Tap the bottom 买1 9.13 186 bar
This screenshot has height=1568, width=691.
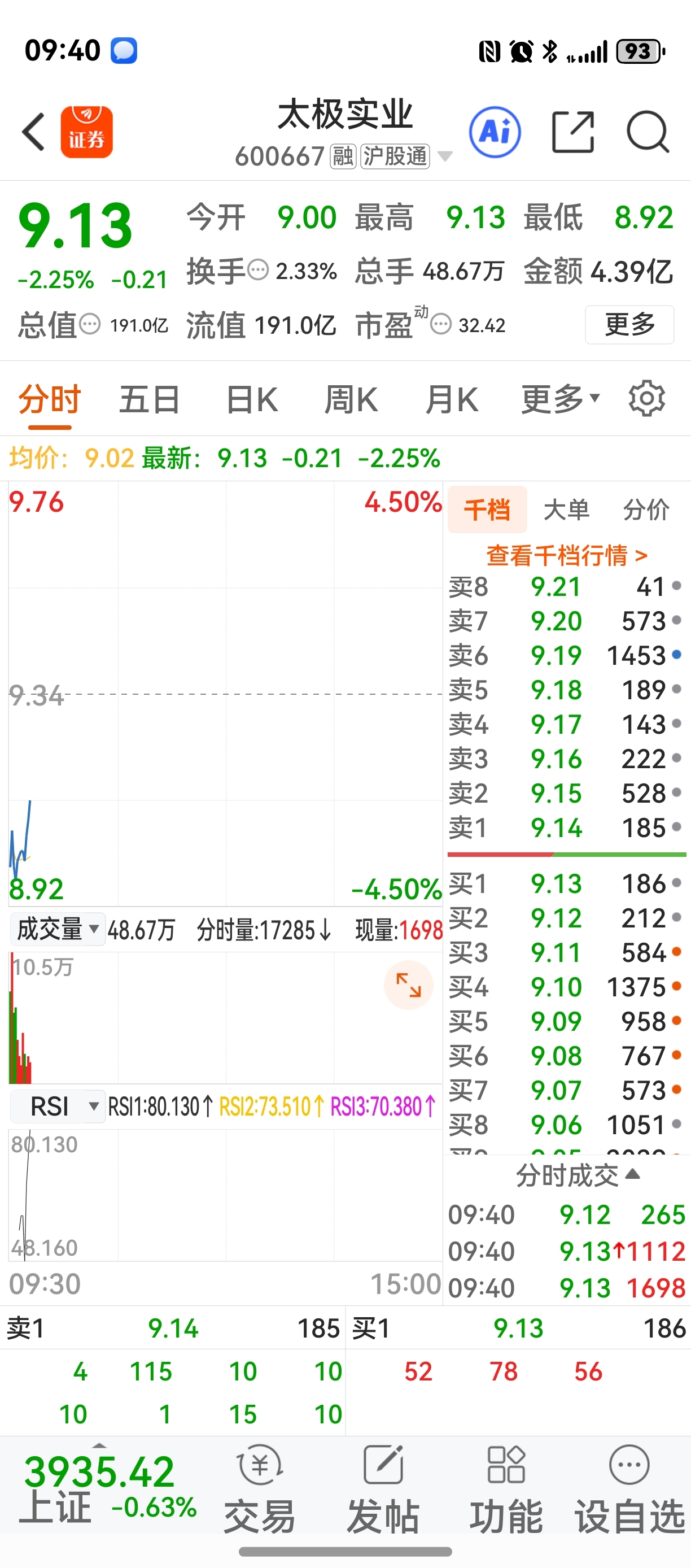coord(518,1327)
